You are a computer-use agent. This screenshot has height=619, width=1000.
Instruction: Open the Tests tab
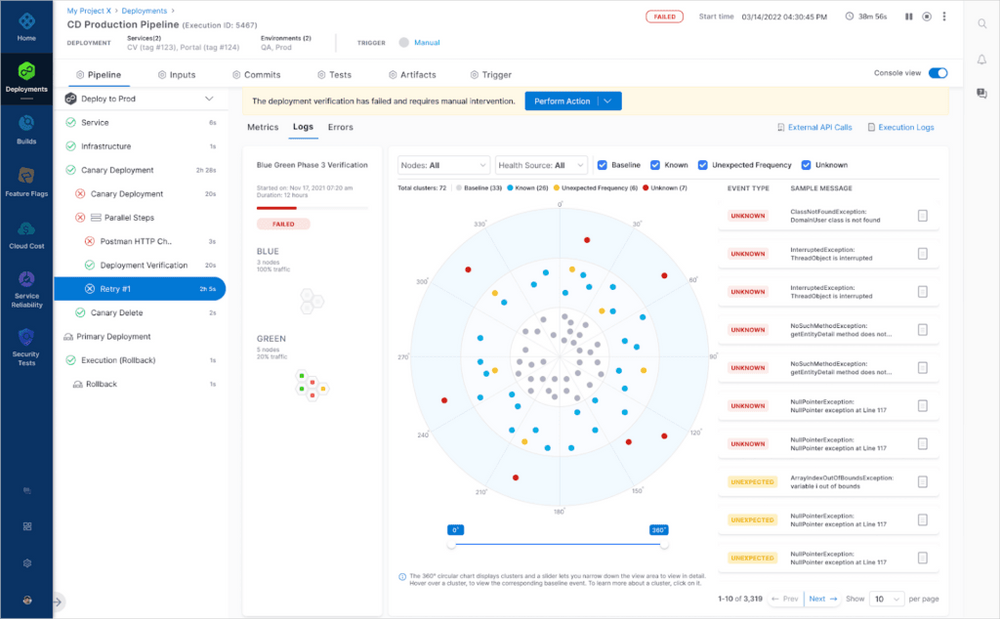click(334, 75)
